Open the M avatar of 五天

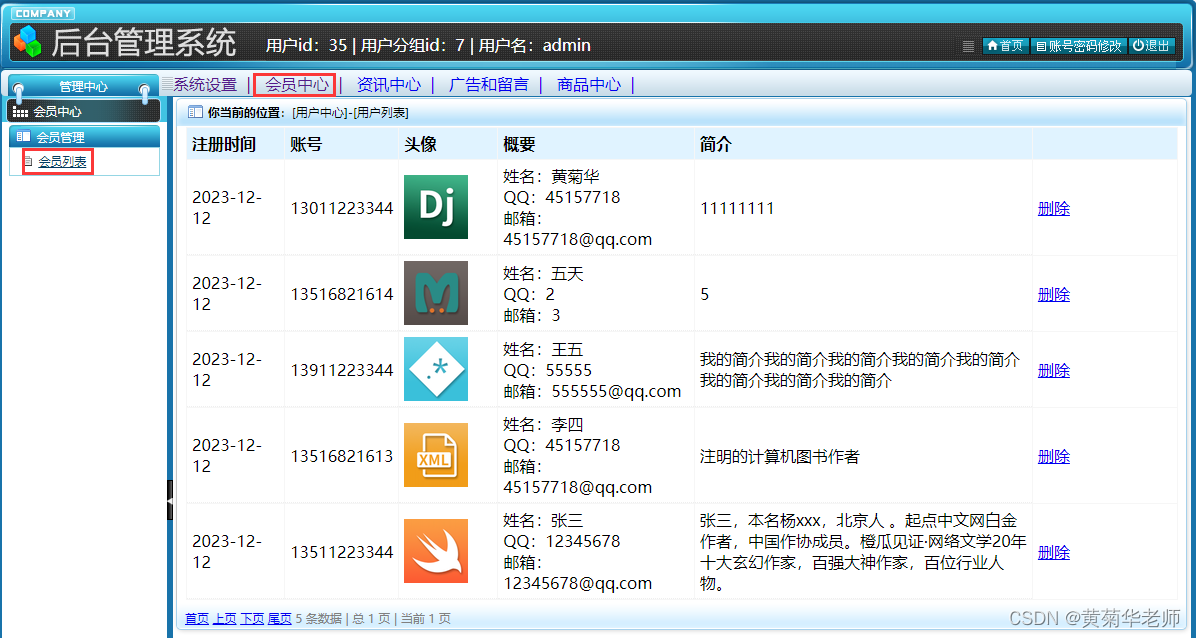coord(436,293)
